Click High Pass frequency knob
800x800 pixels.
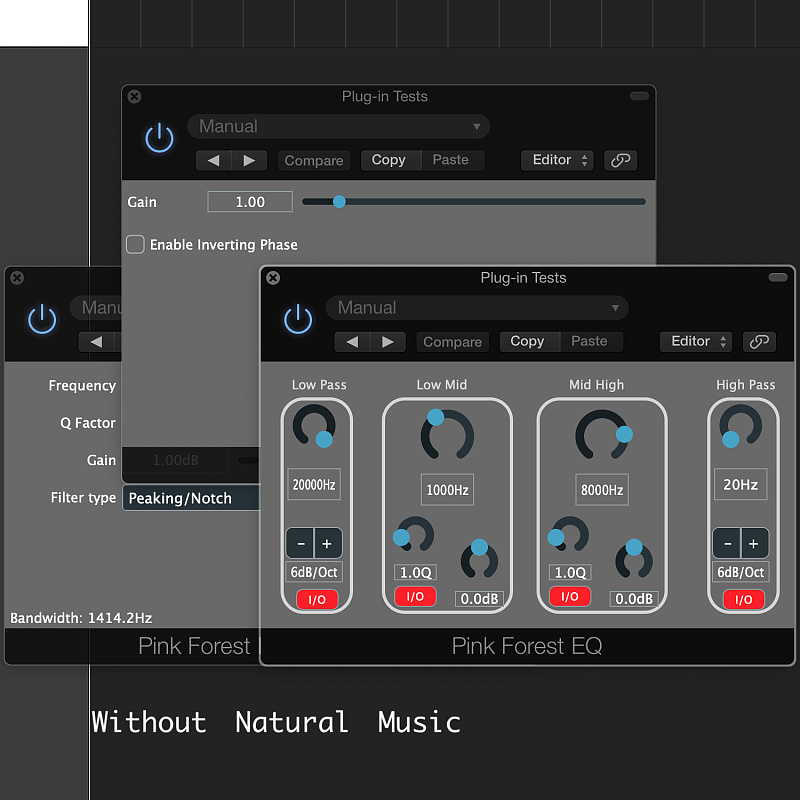pos(740,426)
